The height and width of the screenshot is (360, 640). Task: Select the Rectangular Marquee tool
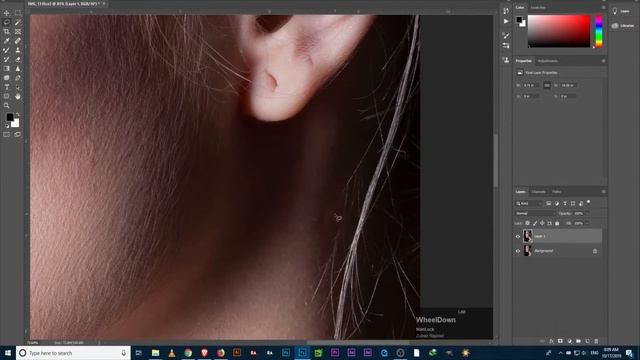coord(18,13)
